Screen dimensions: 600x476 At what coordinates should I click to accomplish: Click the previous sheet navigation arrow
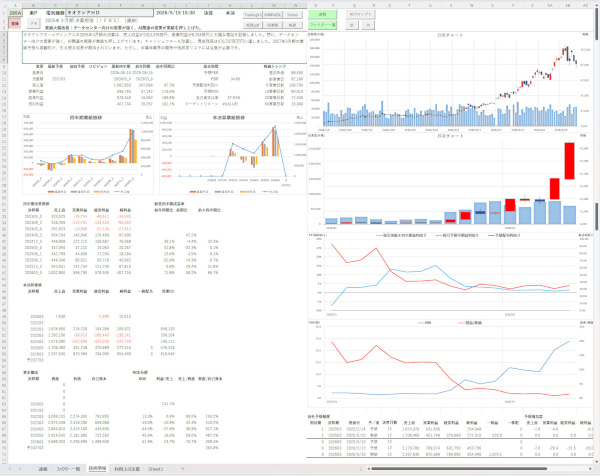pos(10,469)
